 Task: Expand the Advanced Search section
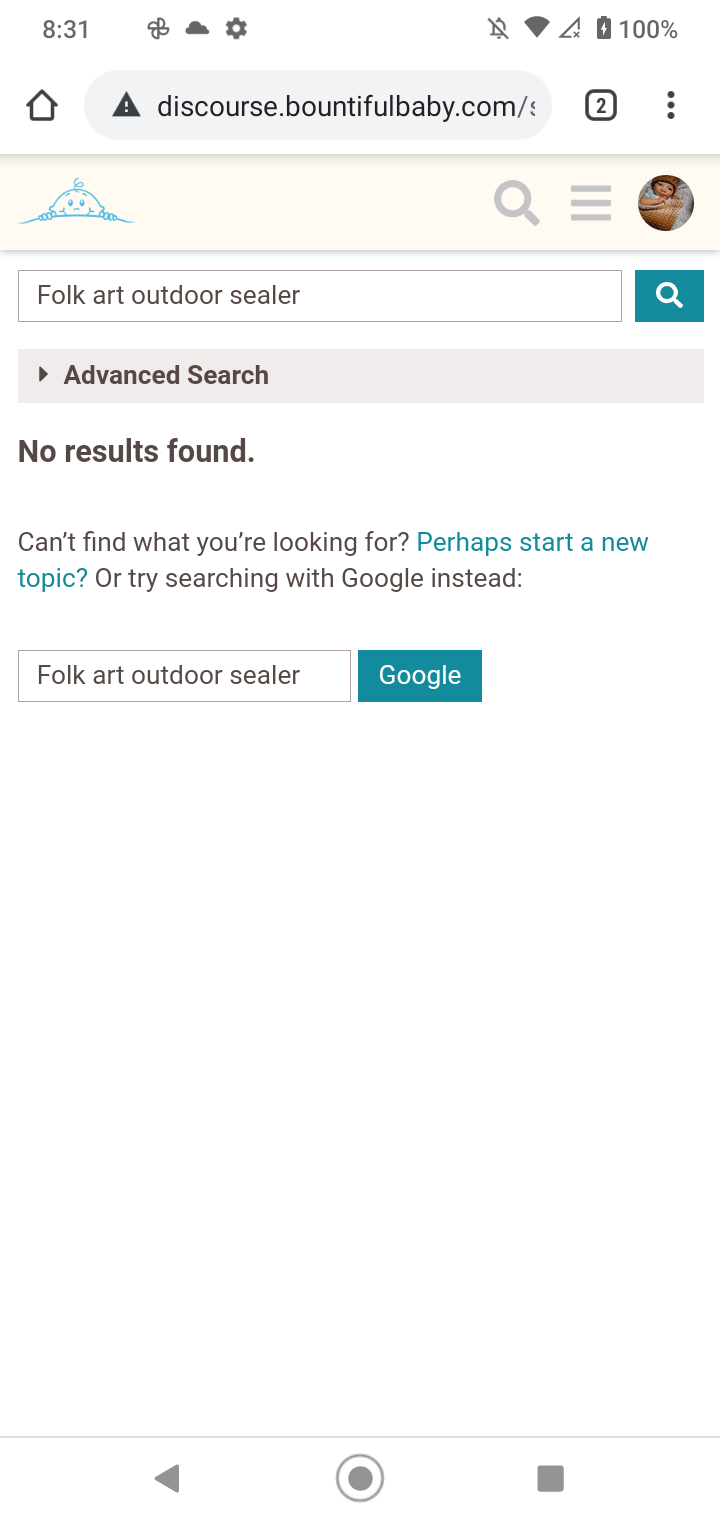361,376
